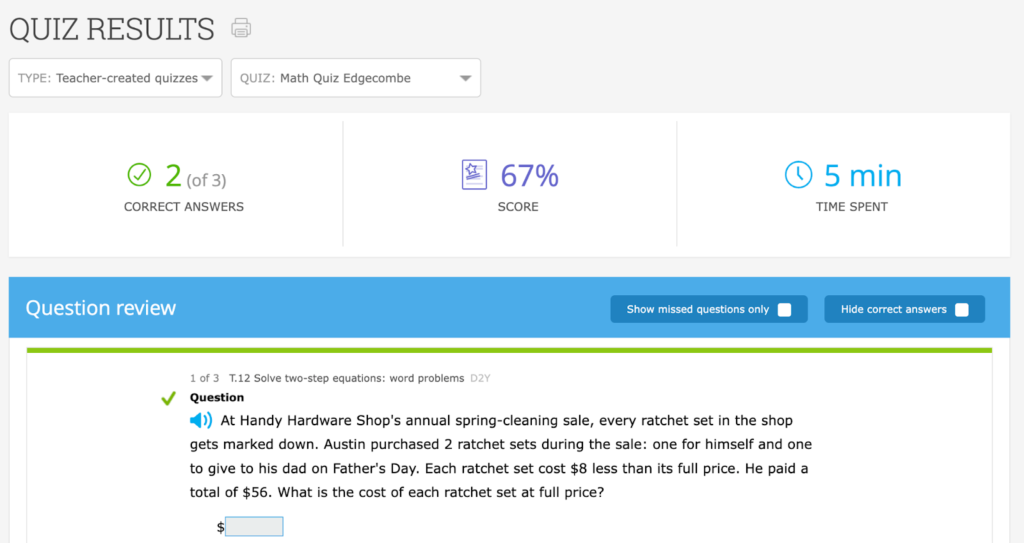Click the green checkmark correct answers icon
The height and width of the screenshot is (543, 1024).
(139, 174)
